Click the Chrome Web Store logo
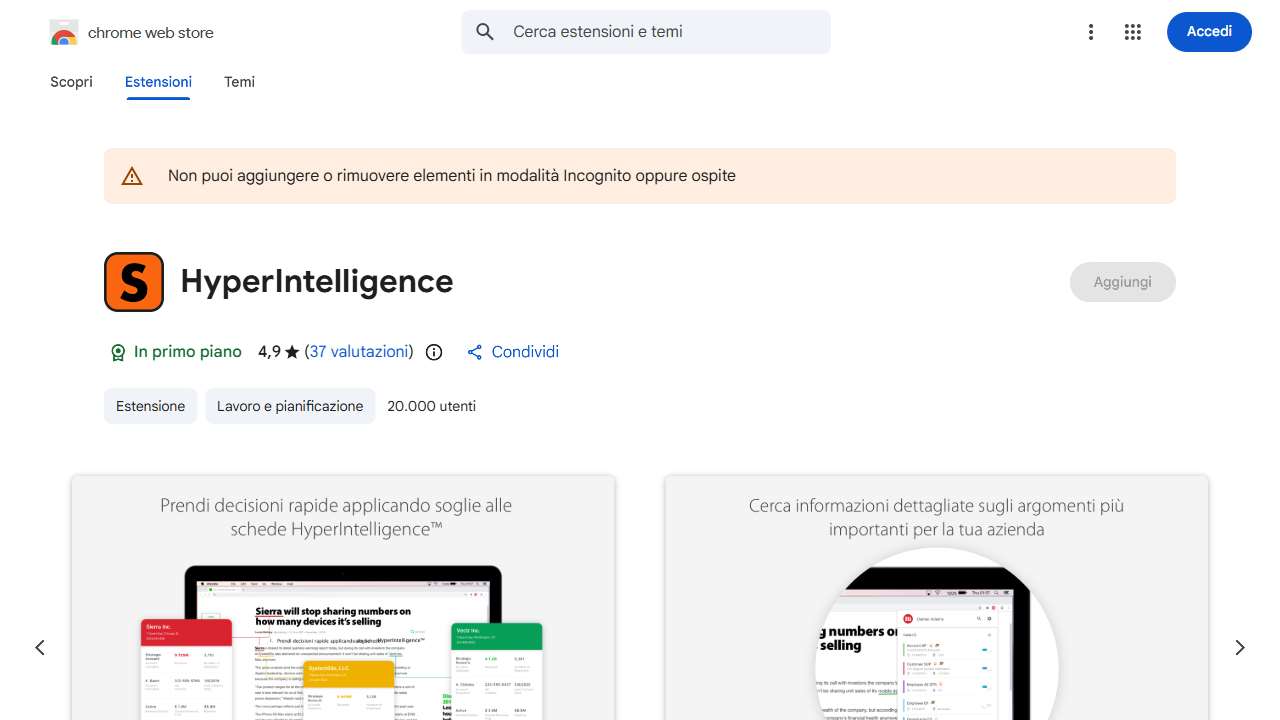1280x720 pixels. pyautogui.click(x=64, y=32)
